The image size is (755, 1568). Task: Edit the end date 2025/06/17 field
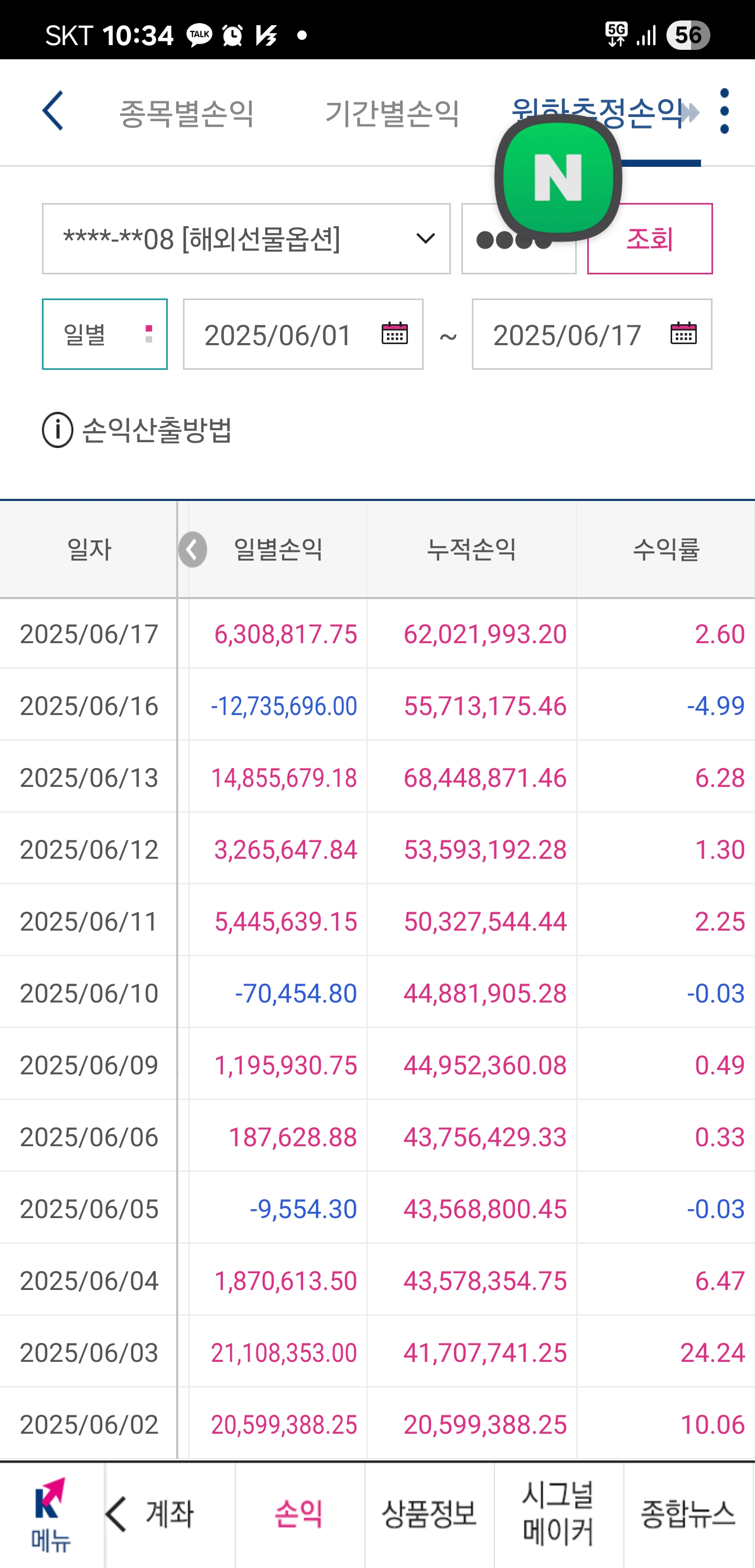coord(592,334)
